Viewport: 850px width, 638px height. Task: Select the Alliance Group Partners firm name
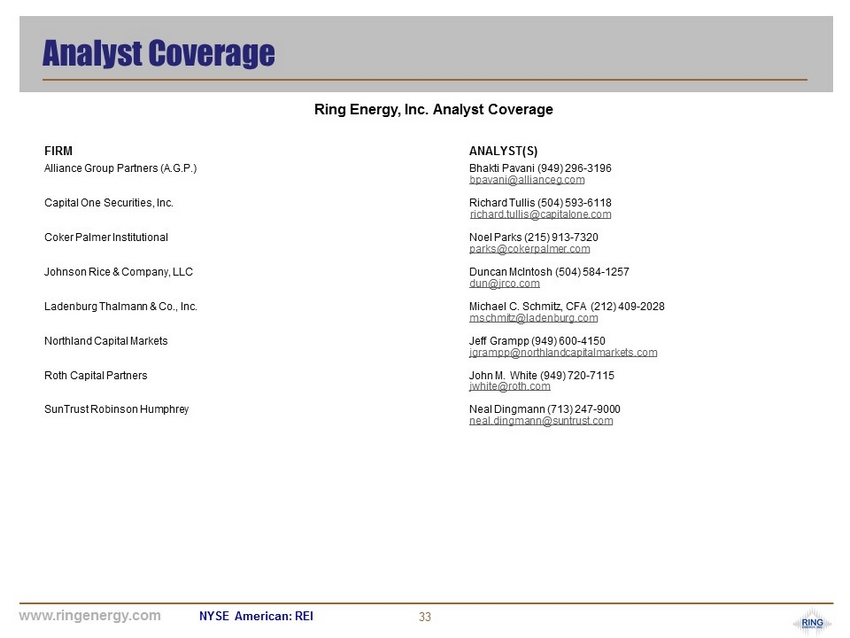click(120, 168)
